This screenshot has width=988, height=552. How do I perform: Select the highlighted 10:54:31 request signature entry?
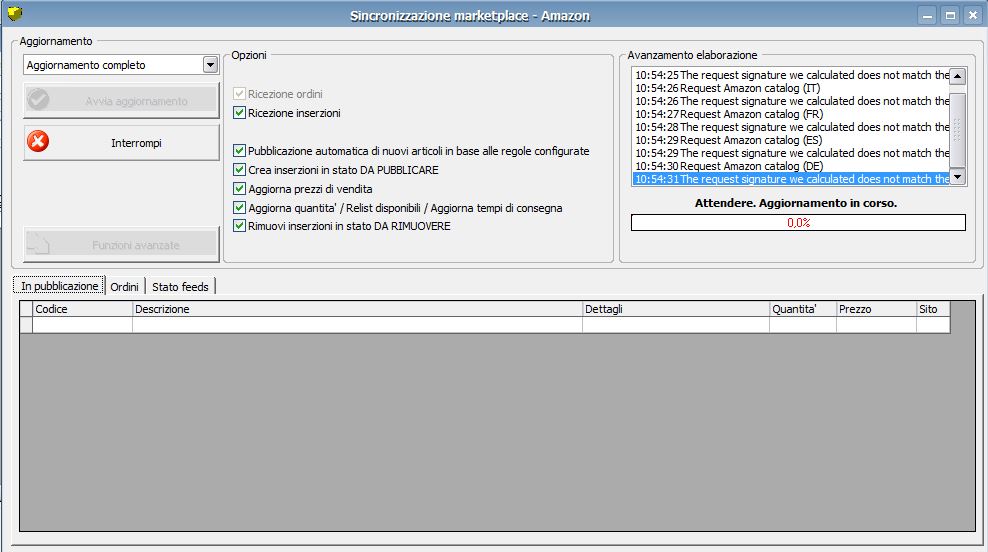point(791,179)
